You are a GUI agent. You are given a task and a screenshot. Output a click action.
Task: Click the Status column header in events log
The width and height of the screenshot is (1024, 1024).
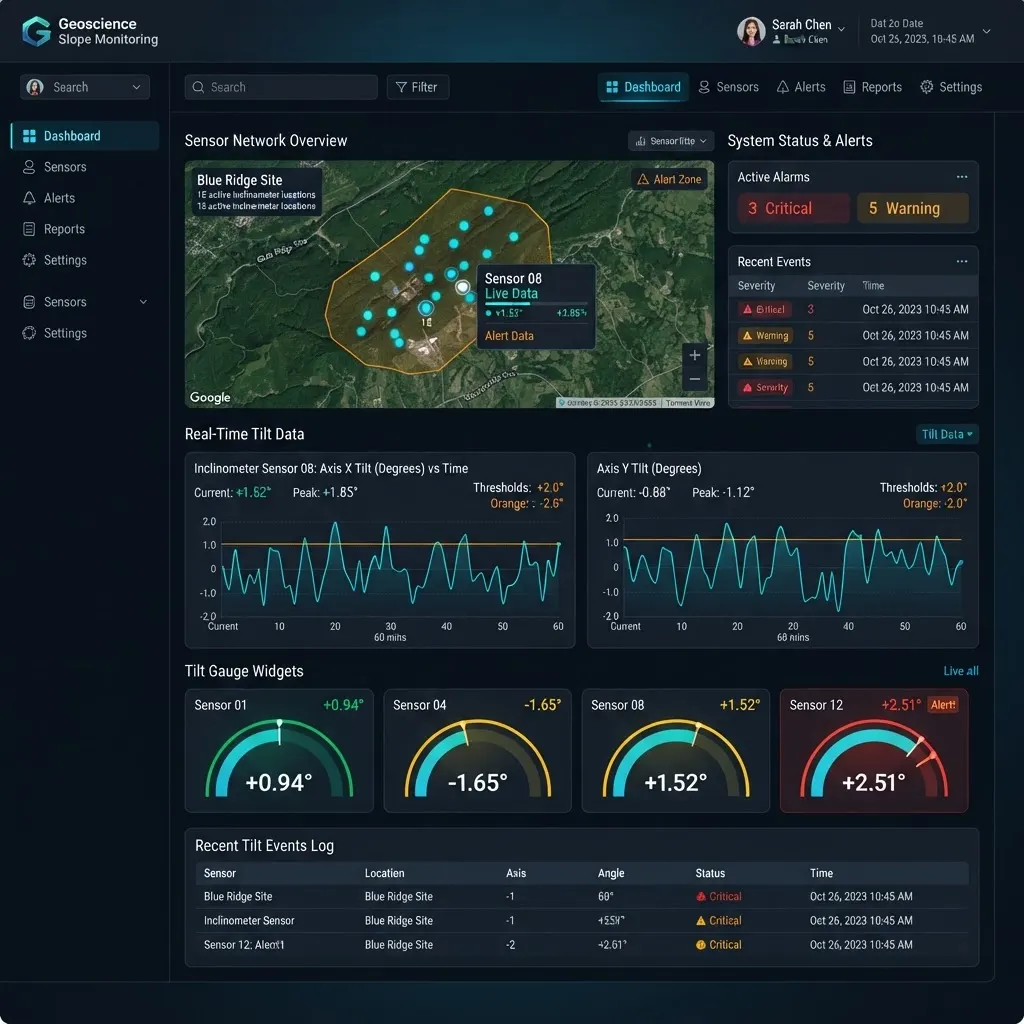(710, 873)
